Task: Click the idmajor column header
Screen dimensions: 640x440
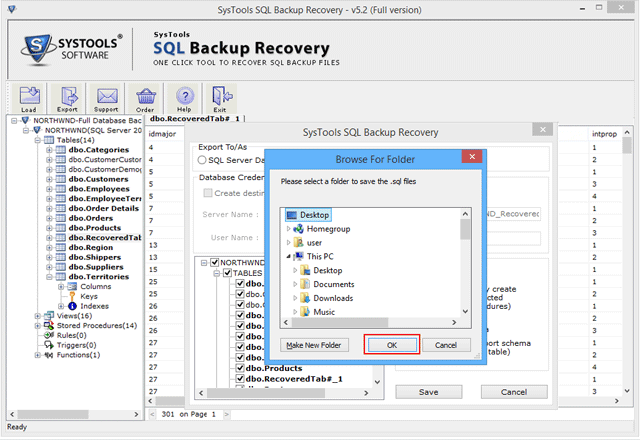Action: (162, 134)
